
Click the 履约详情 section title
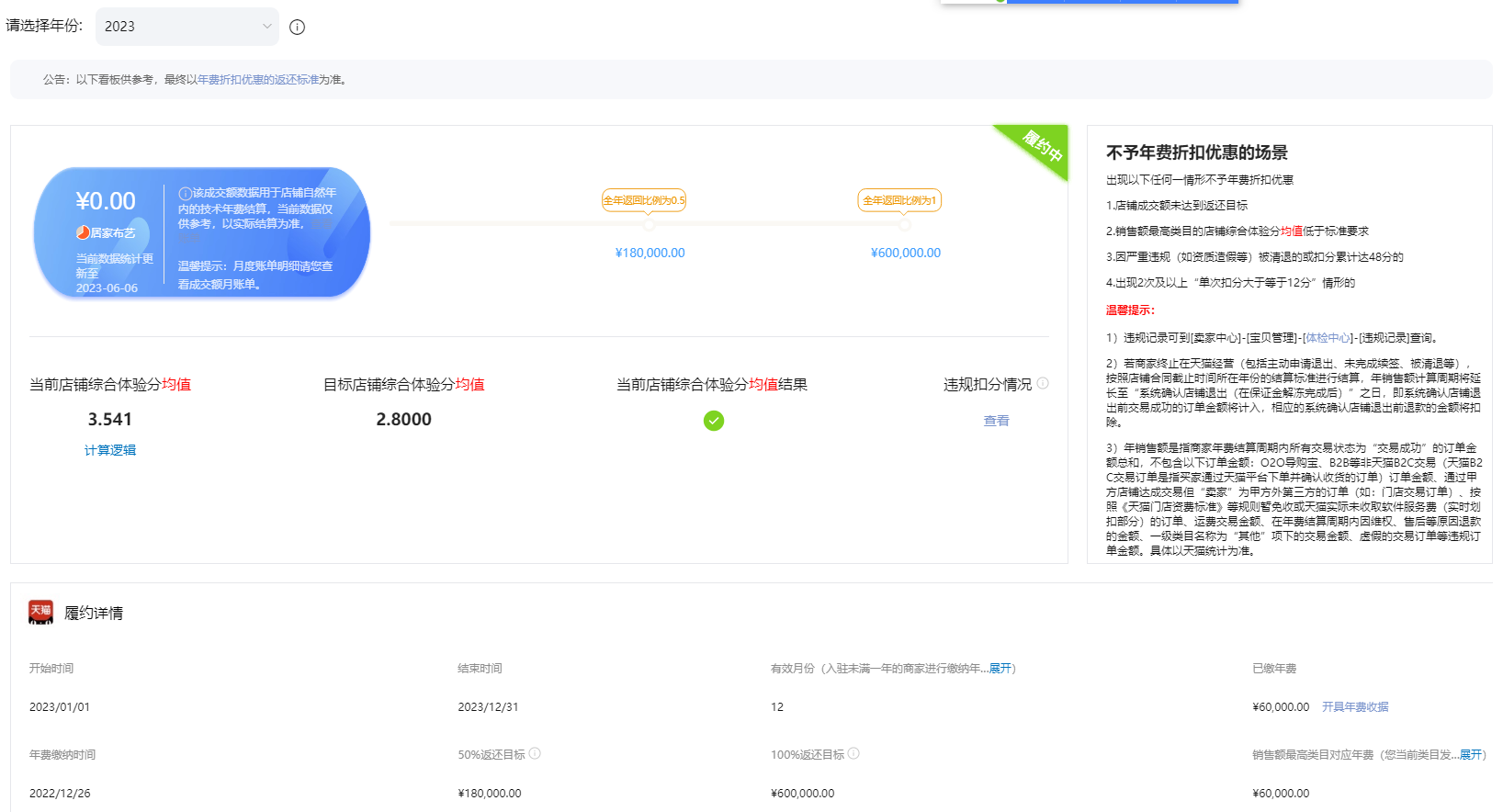(x=94, y=614)
